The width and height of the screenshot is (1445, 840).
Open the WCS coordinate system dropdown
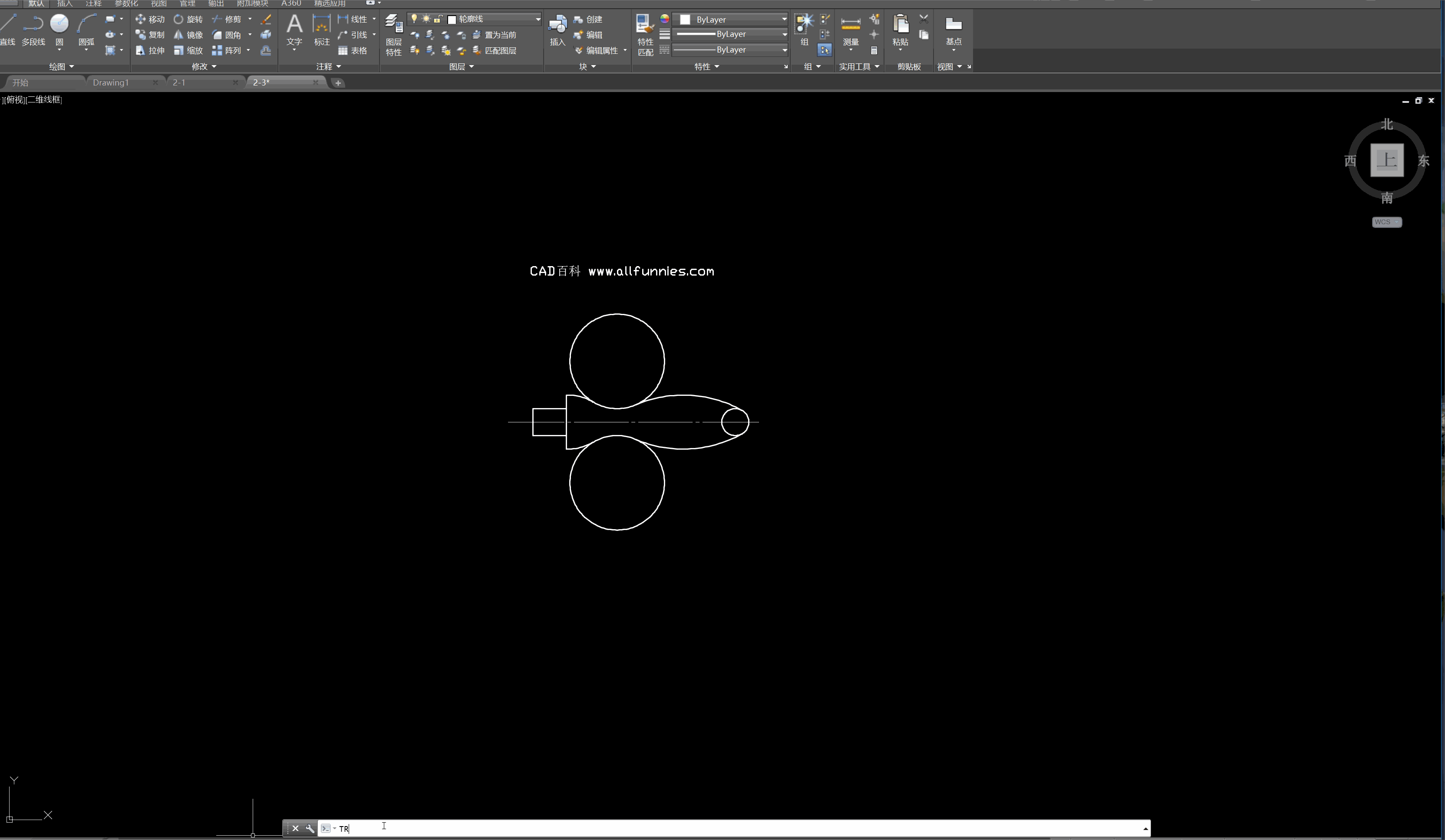pos(1386,222)
